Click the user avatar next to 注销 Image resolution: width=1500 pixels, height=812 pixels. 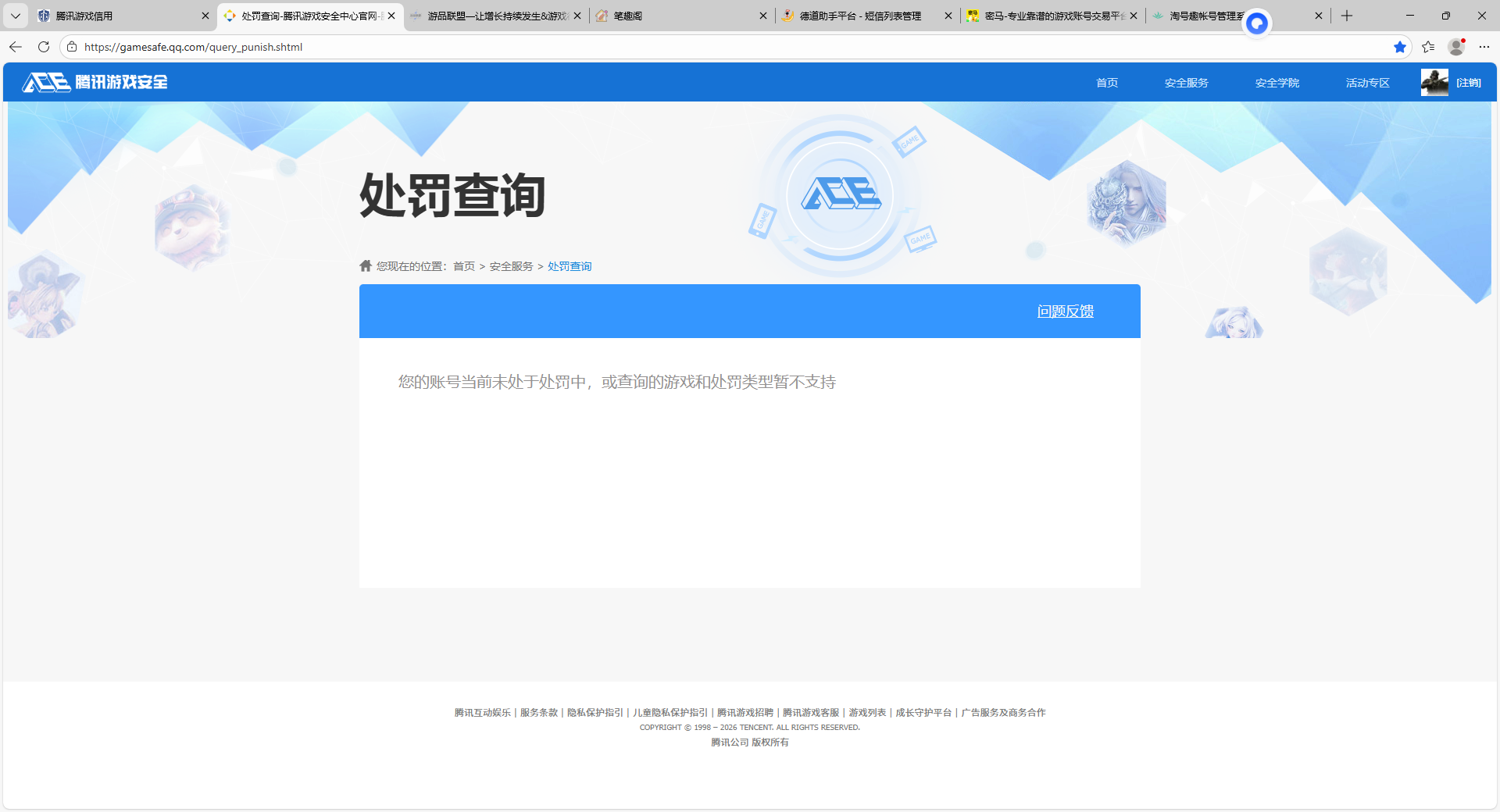(x=1434, y=82)
